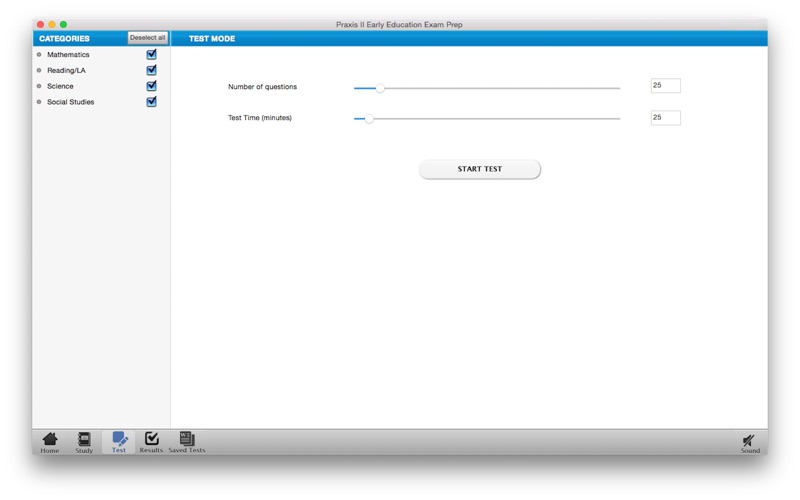This screenshot has width=800, height=500.
Task: Select the Science category label
Action: [x=60, y=86]
